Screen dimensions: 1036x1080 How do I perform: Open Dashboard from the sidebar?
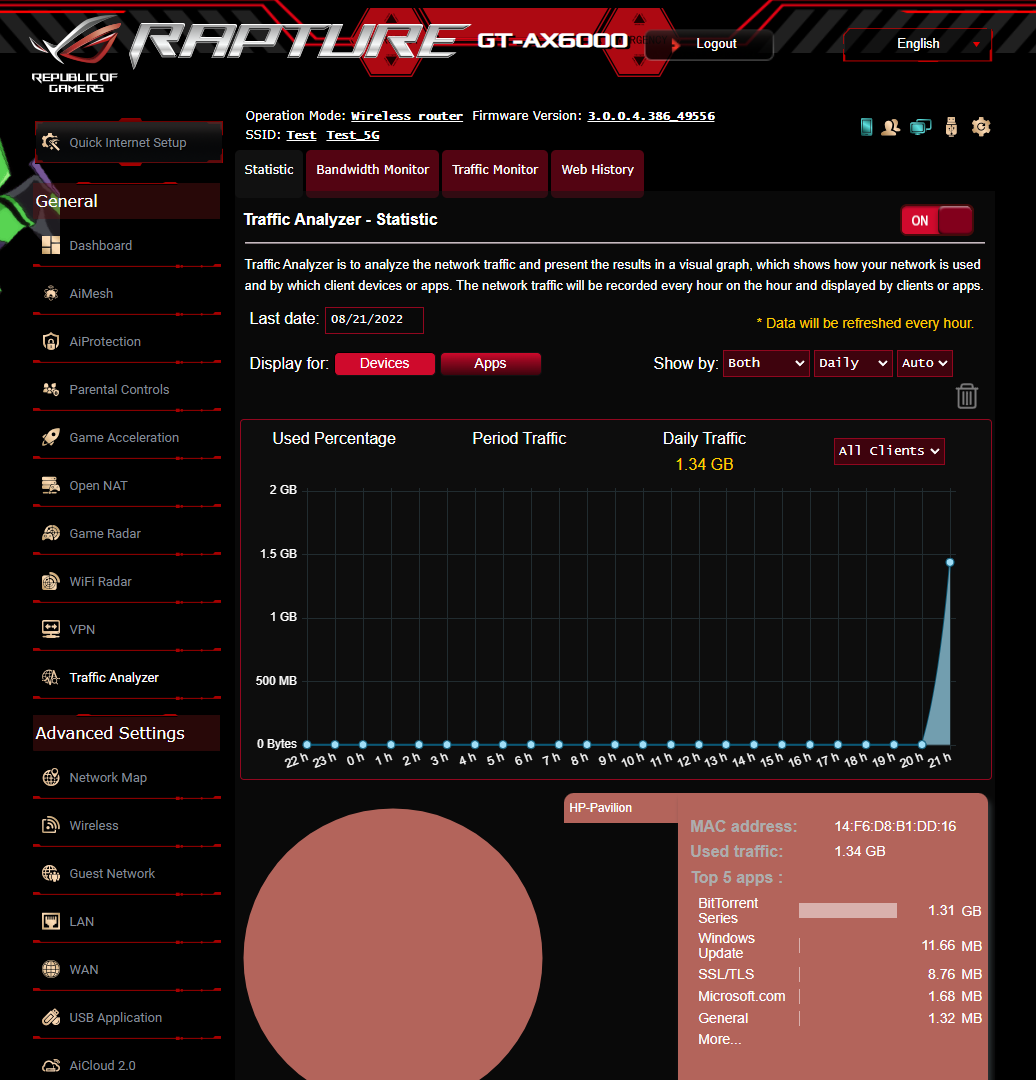point(101,245)
